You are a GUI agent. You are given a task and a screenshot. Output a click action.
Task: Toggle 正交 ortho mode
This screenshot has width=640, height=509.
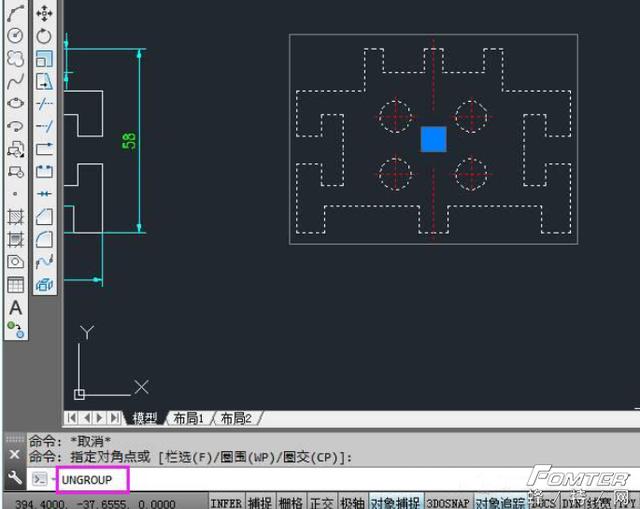[321, 502]
